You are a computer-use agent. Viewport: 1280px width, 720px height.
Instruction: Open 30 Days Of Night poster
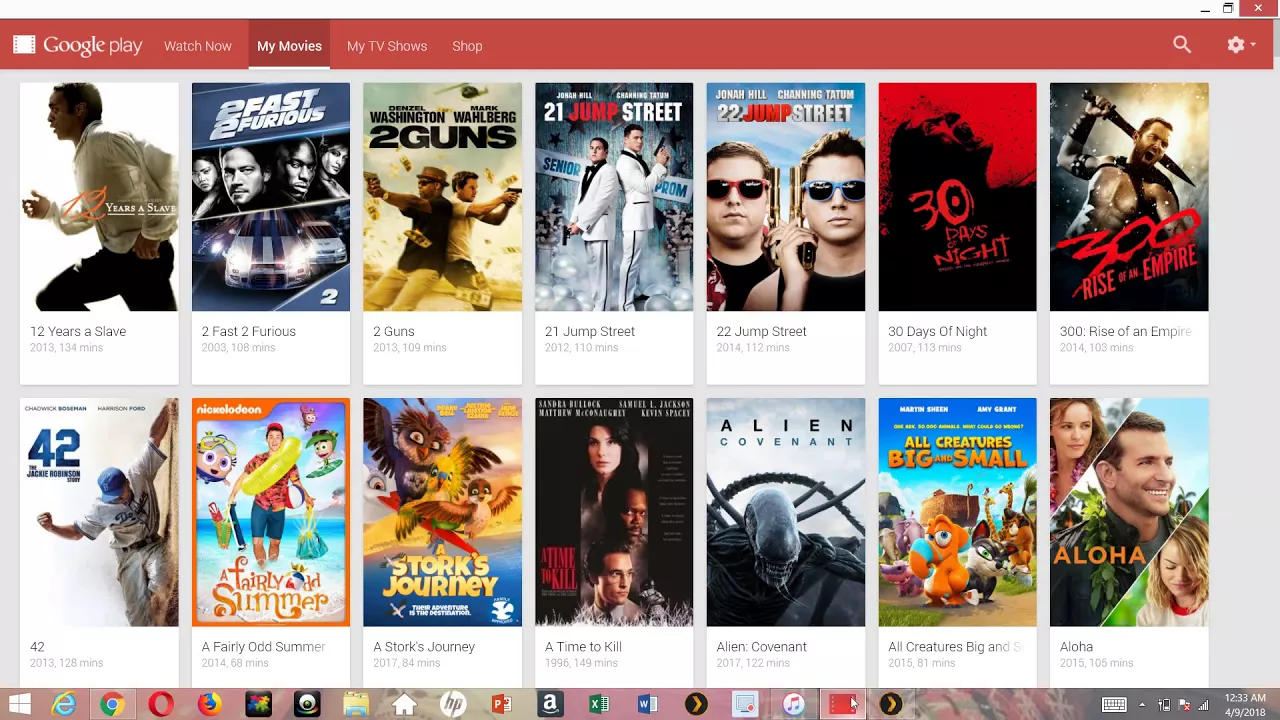[957, 197]
